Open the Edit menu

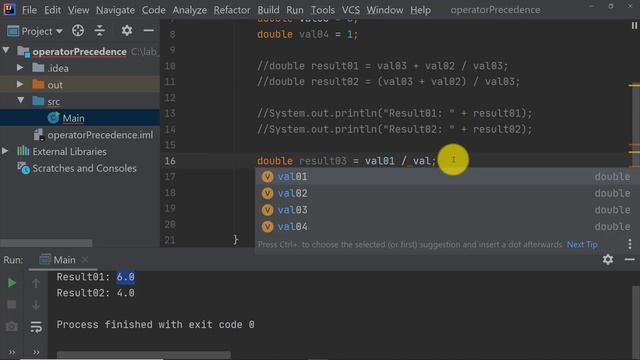[52, 10]
